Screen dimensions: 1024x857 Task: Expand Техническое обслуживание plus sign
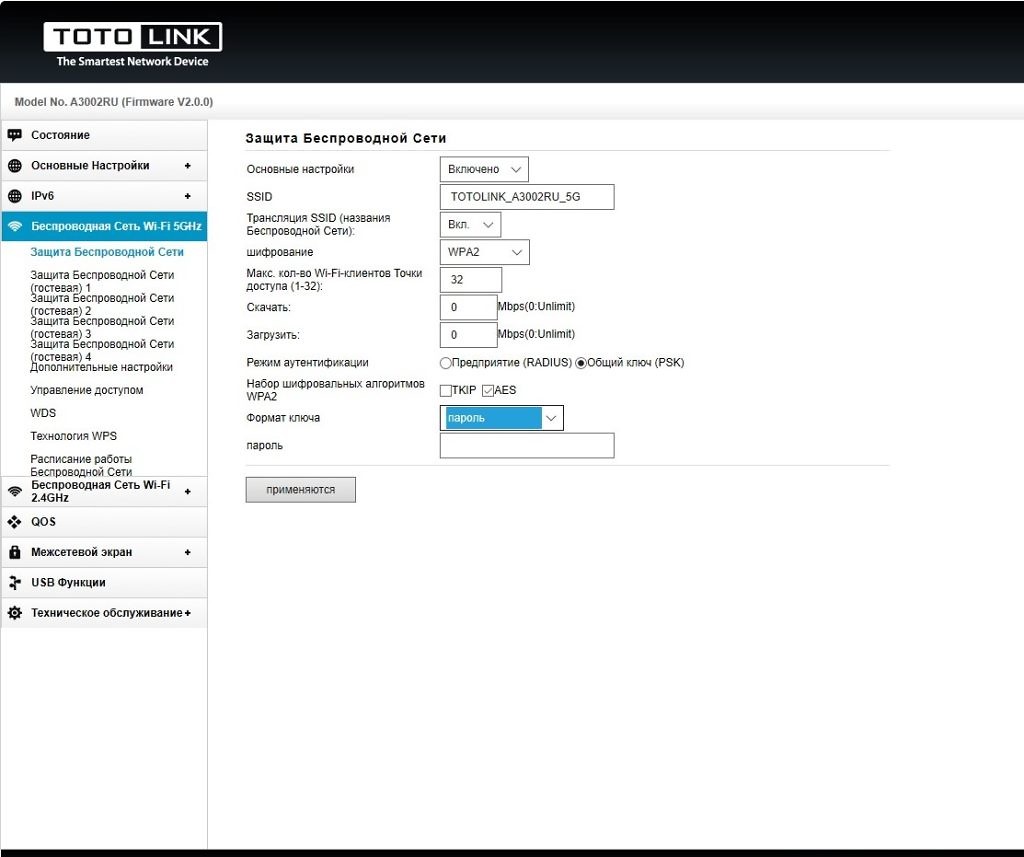(187, 613)
